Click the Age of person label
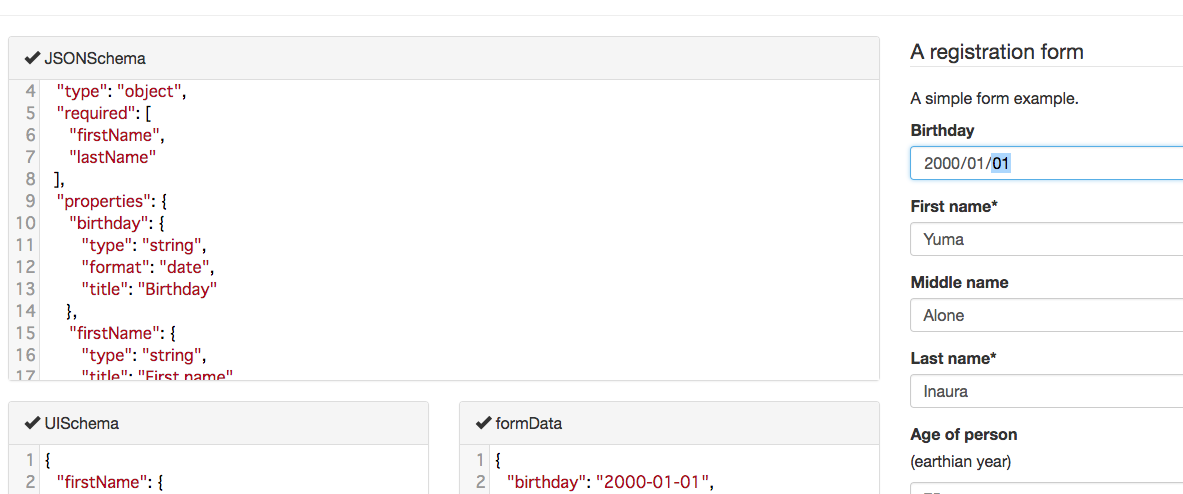The height and width of the screenshot is (494, 1183). (x=964, y=434)
